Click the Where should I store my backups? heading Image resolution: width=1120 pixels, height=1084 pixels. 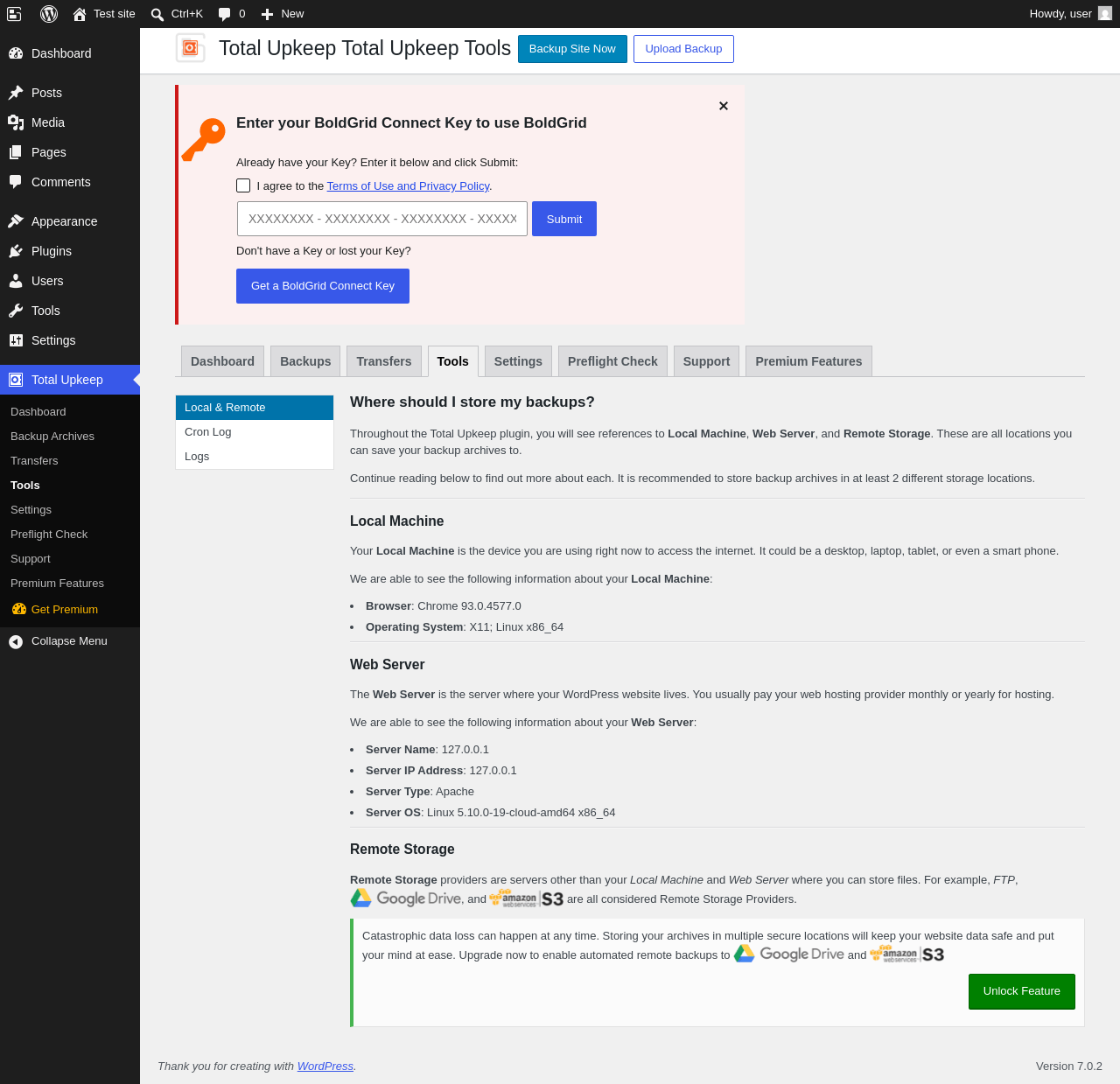point(472,402)
